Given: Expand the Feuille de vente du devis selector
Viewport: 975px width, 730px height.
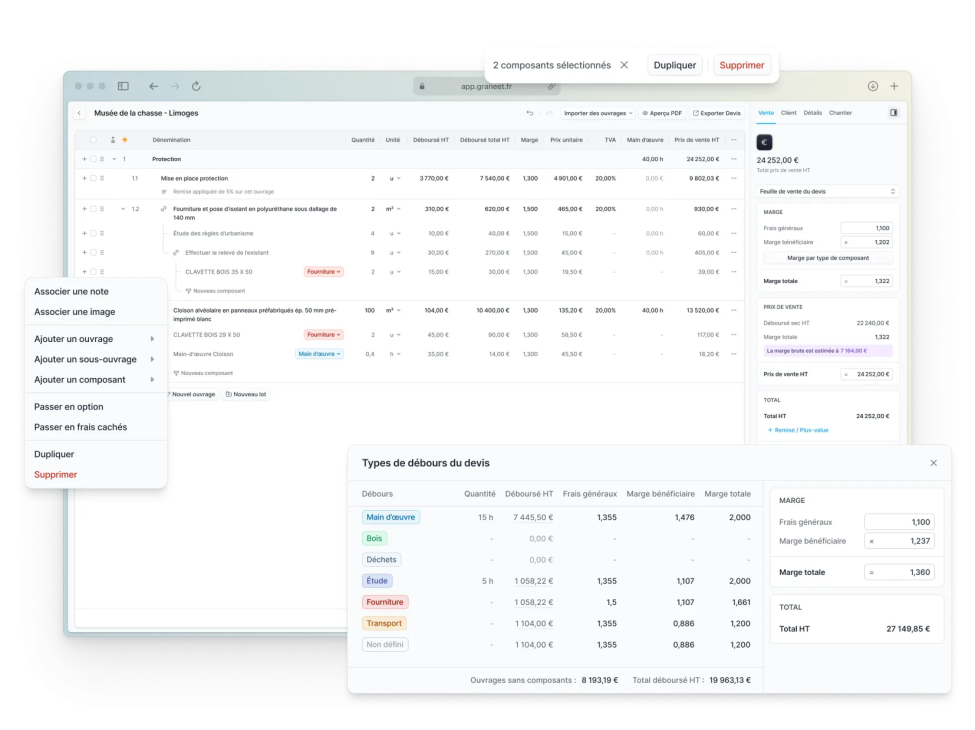Looking at the screenshot, I should [827, 191].
